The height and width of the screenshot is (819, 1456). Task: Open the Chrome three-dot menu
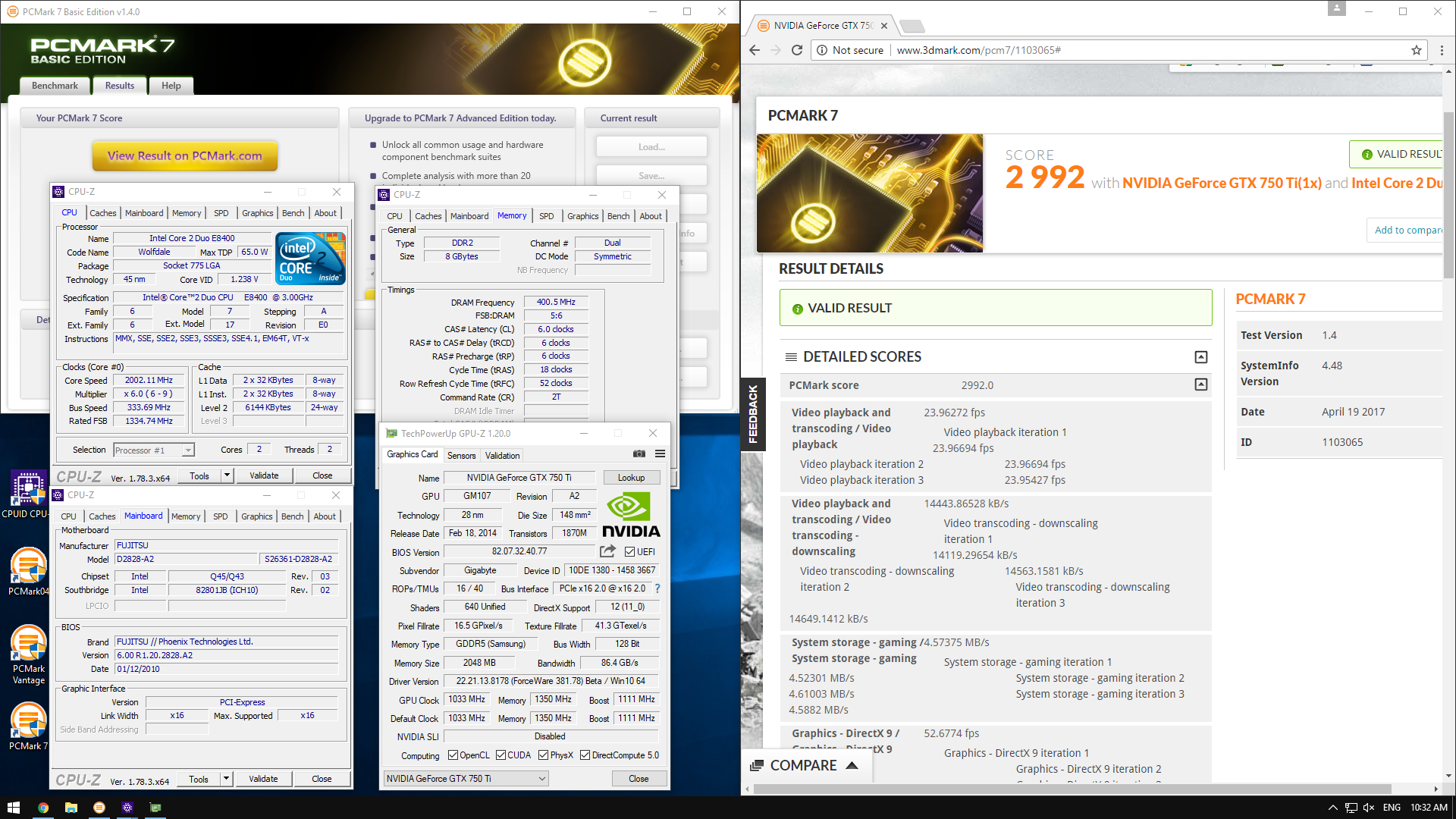1442,50
